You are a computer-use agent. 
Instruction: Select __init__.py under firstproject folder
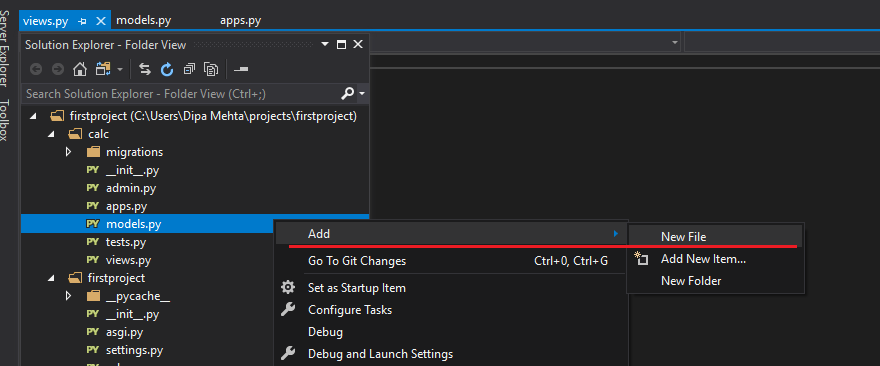[x=132, y=314]
